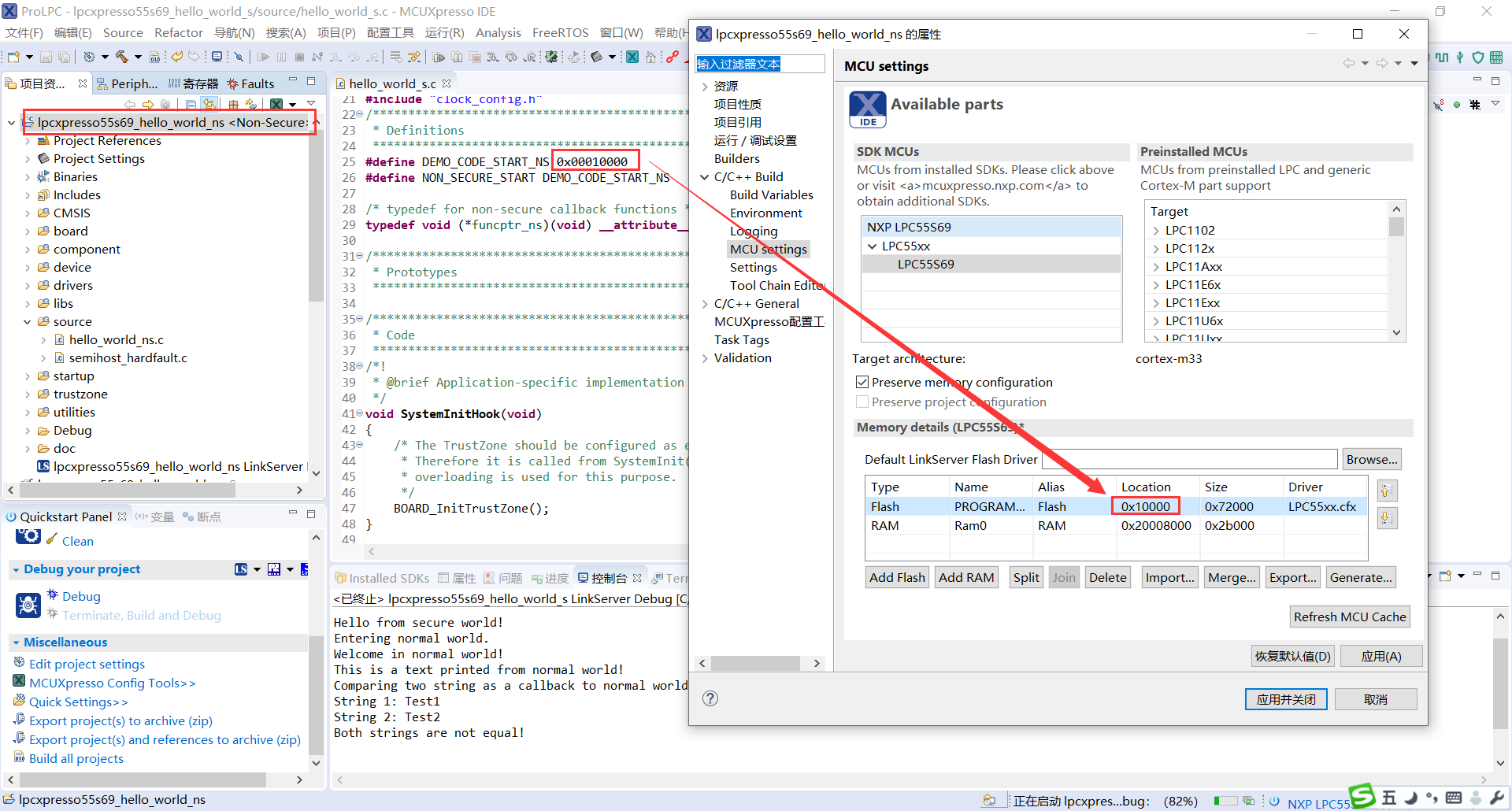Screen dimensions: 1512x811
Task: Toggle Link with Editor in the project explorer
Action: coord(209,104)
